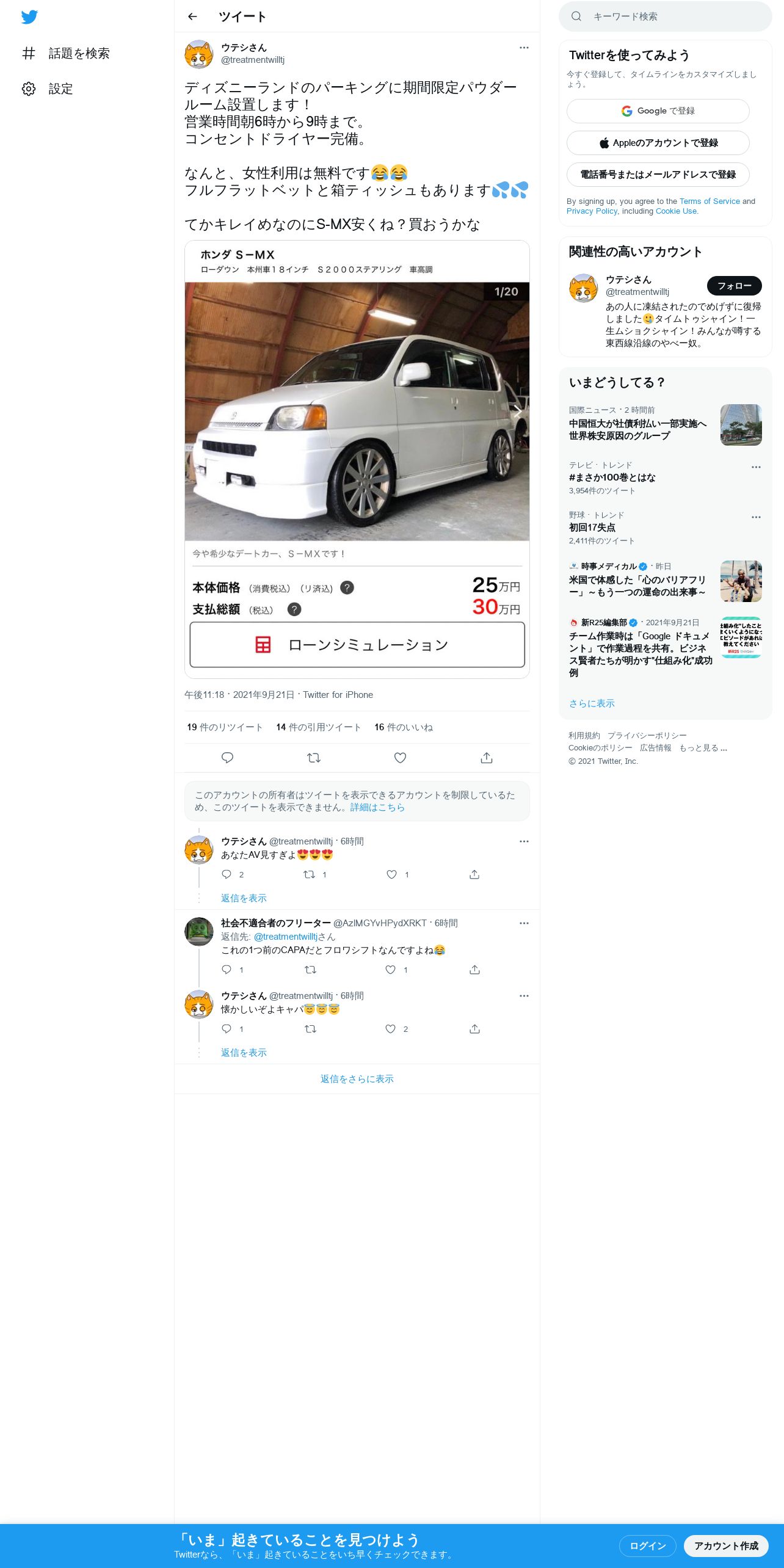Retweet the あなたAV見すぎよ reply
This screenshot has width=784, height=1568.
pos(310,874)
